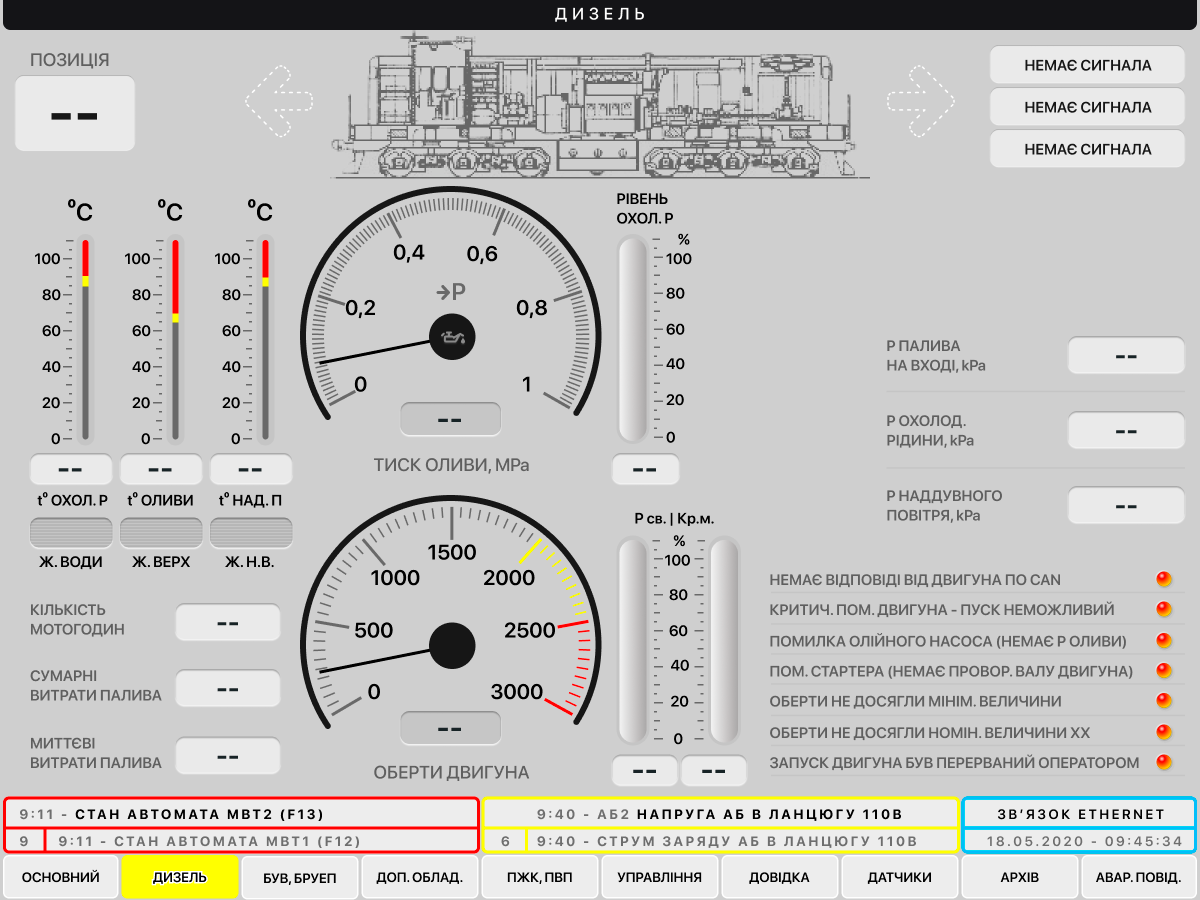Click the ПОЗИЦІЯ value display box

75,114
